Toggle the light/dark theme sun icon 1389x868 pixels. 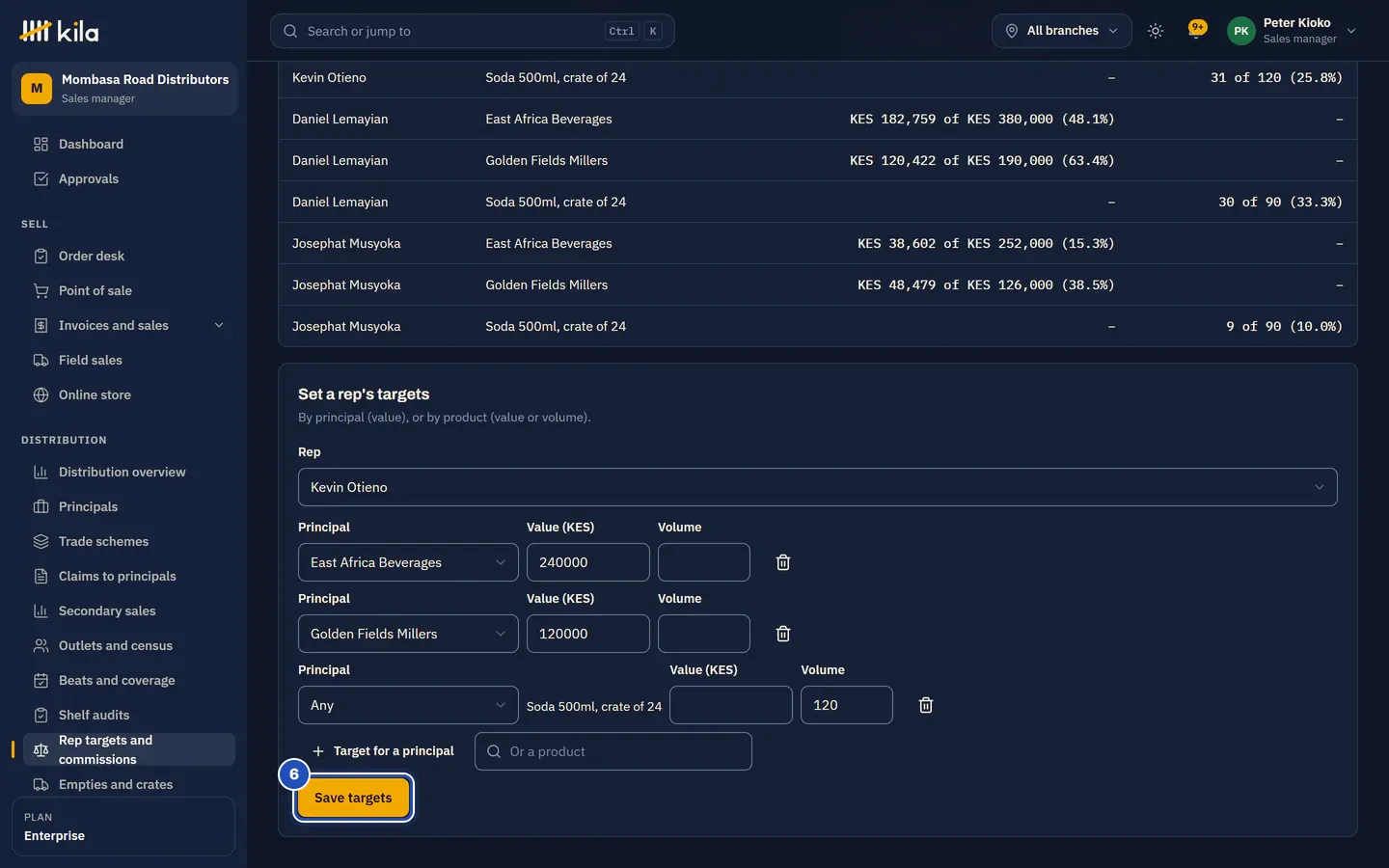1156,31
